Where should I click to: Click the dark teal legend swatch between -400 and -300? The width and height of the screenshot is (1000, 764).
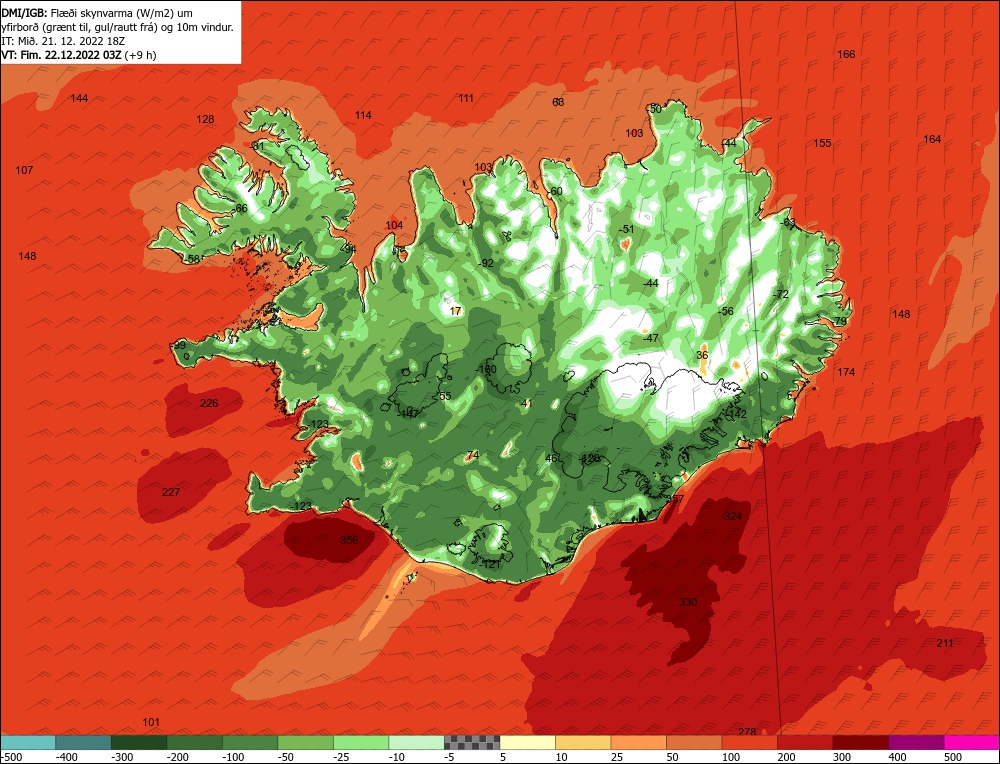tap(83, 742)
